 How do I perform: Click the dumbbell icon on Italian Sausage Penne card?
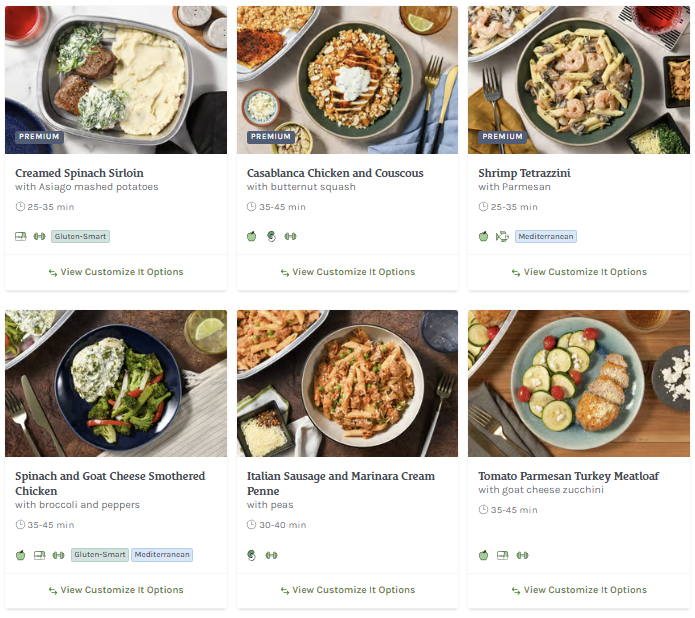coord(271,555)
